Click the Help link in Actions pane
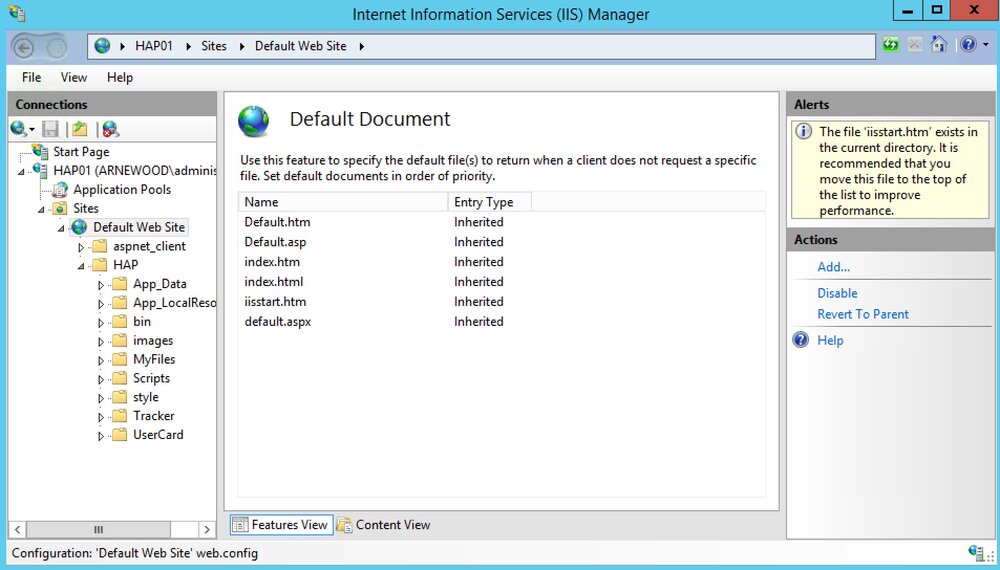Image resolution: width=1000 pixels, height=570 pixels. pyautogui.click(x=830, y=340)
